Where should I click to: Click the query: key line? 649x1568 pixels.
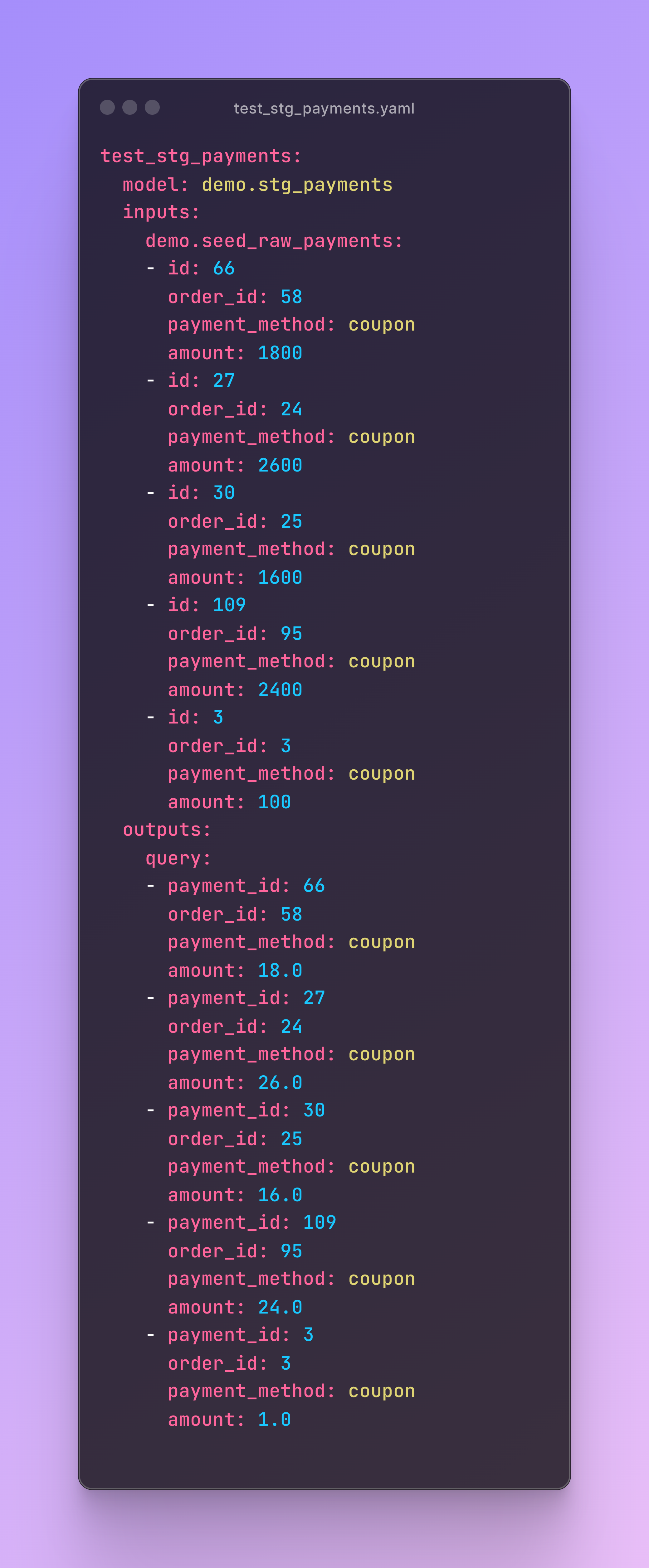click(178, 858)
